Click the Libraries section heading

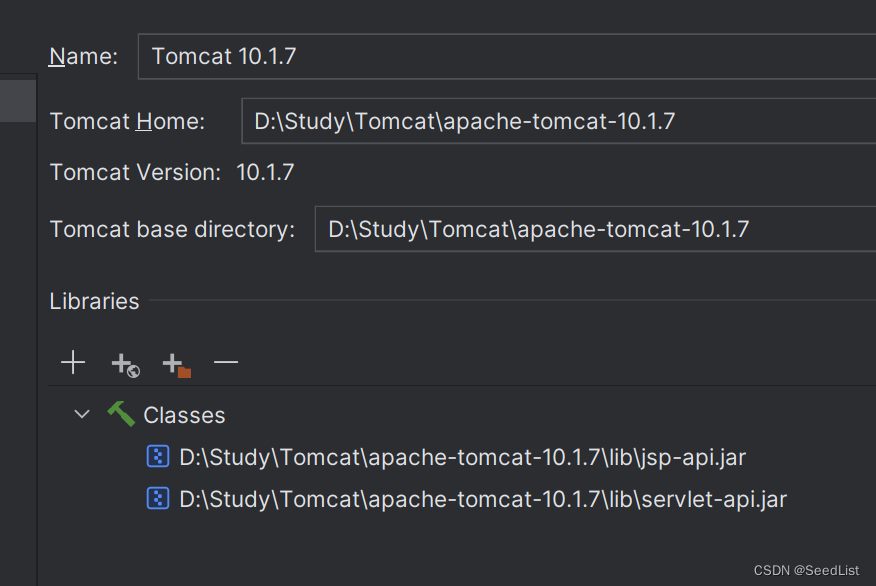[94, 302]
